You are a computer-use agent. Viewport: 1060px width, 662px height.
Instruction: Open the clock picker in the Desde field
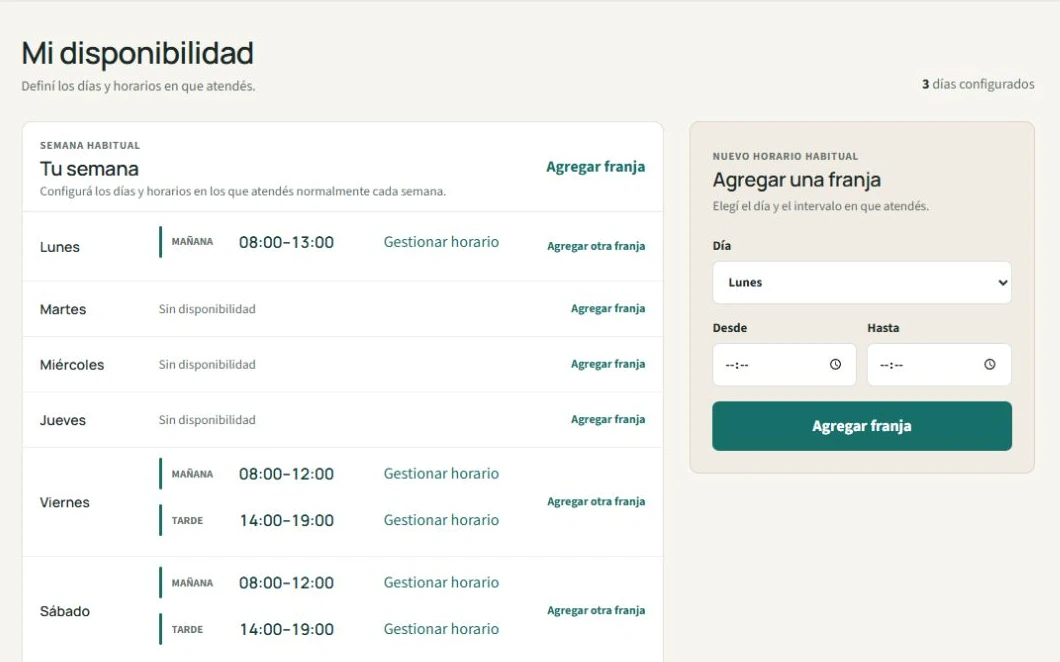836,364
